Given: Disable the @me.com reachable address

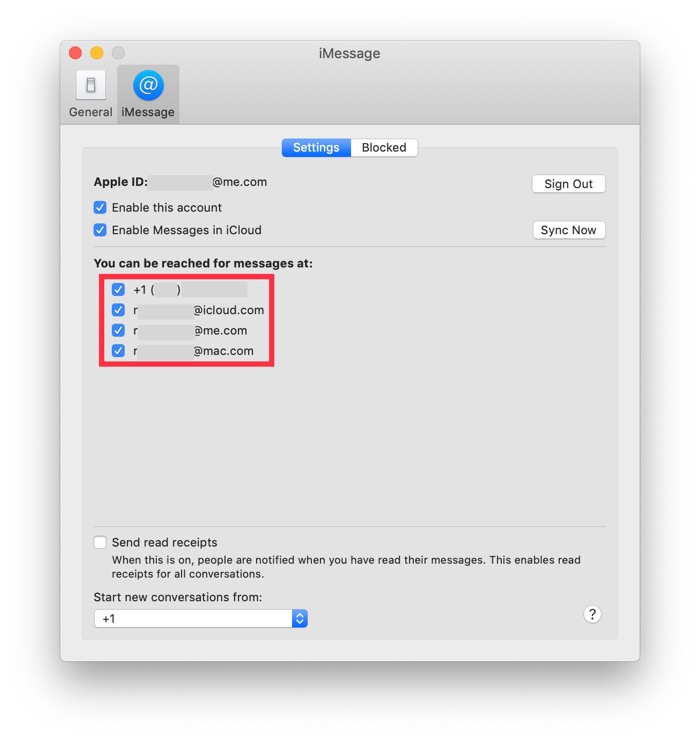Looking at the screenshot, I should pos(118,331).
